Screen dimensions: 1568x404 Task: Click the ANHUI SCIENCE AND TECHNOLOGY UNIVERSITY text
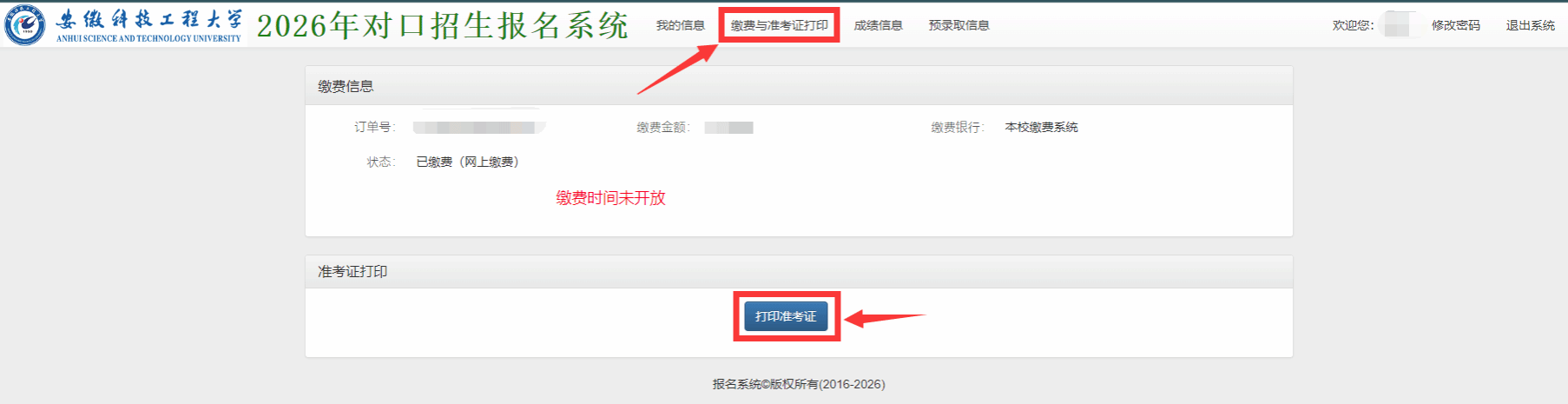tap(148, 38)
